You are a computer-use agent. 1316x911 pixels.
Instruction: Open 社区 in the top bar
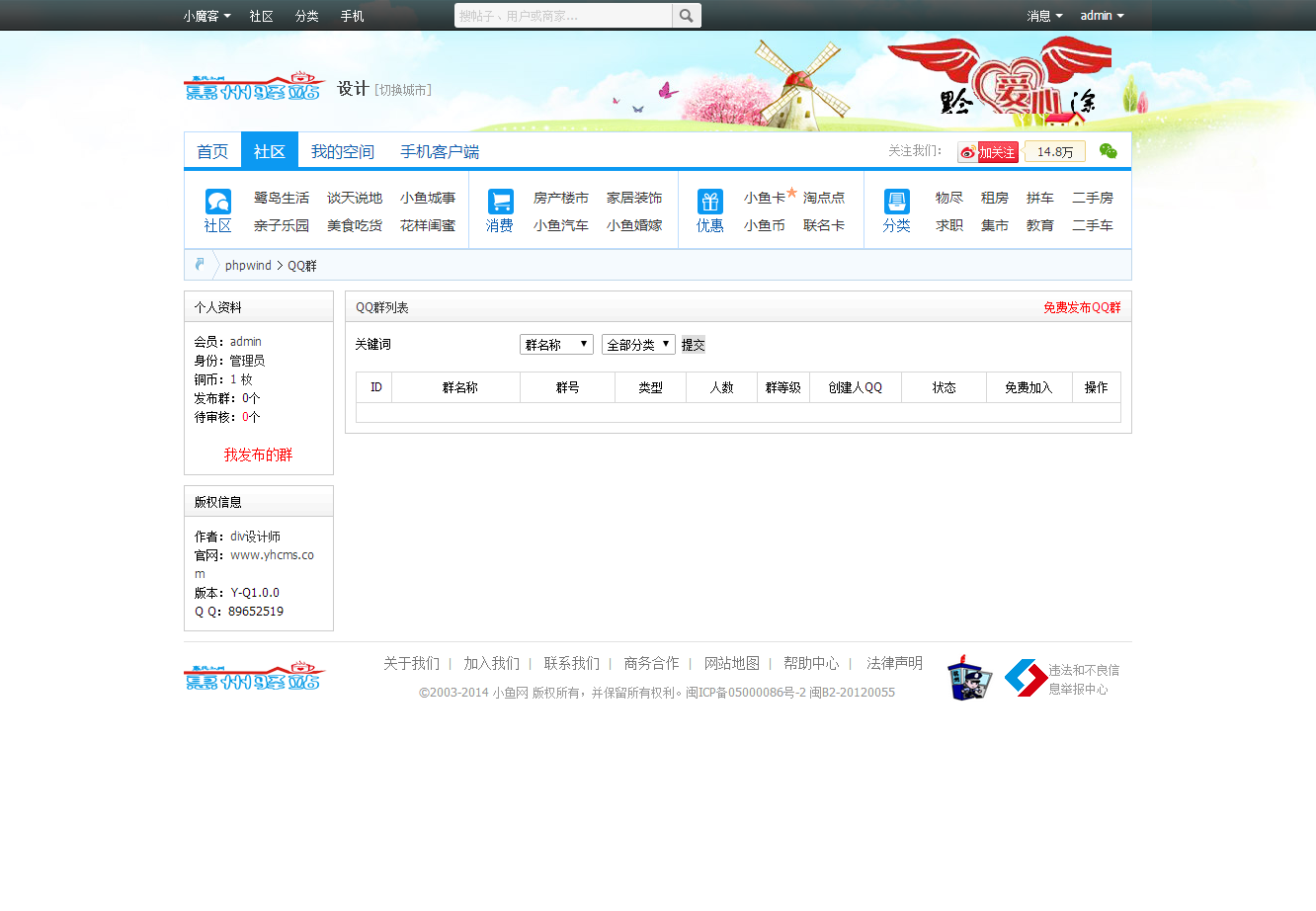click(x=262, y=16)
